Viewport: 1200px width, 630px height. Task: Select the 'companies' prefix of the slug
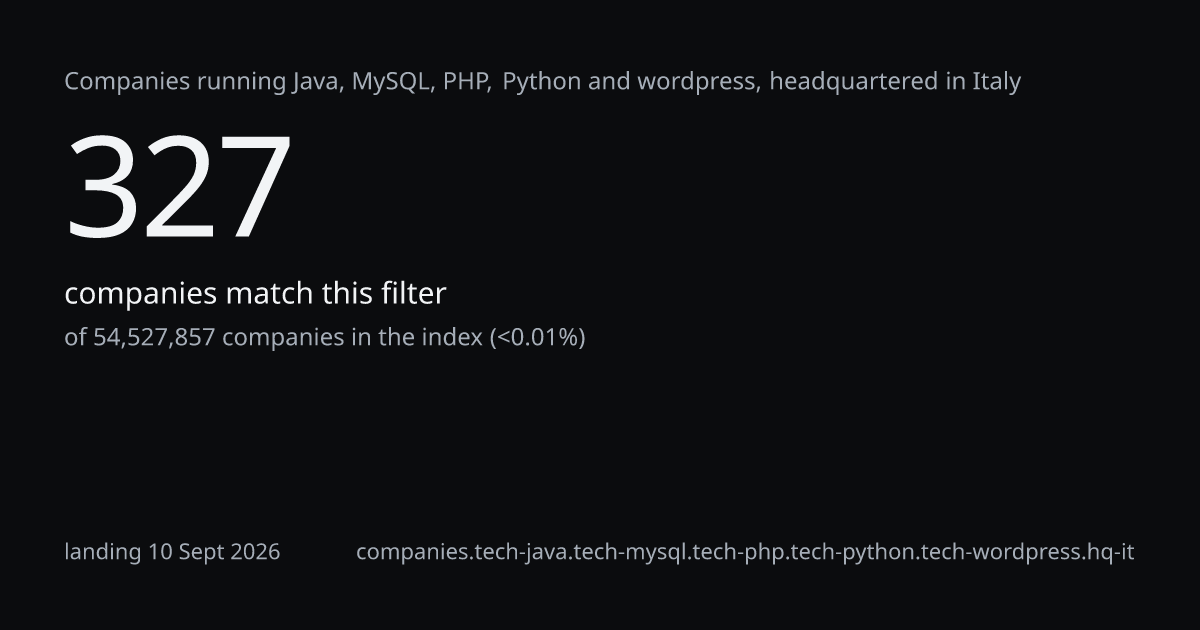[x=405, y=552]
